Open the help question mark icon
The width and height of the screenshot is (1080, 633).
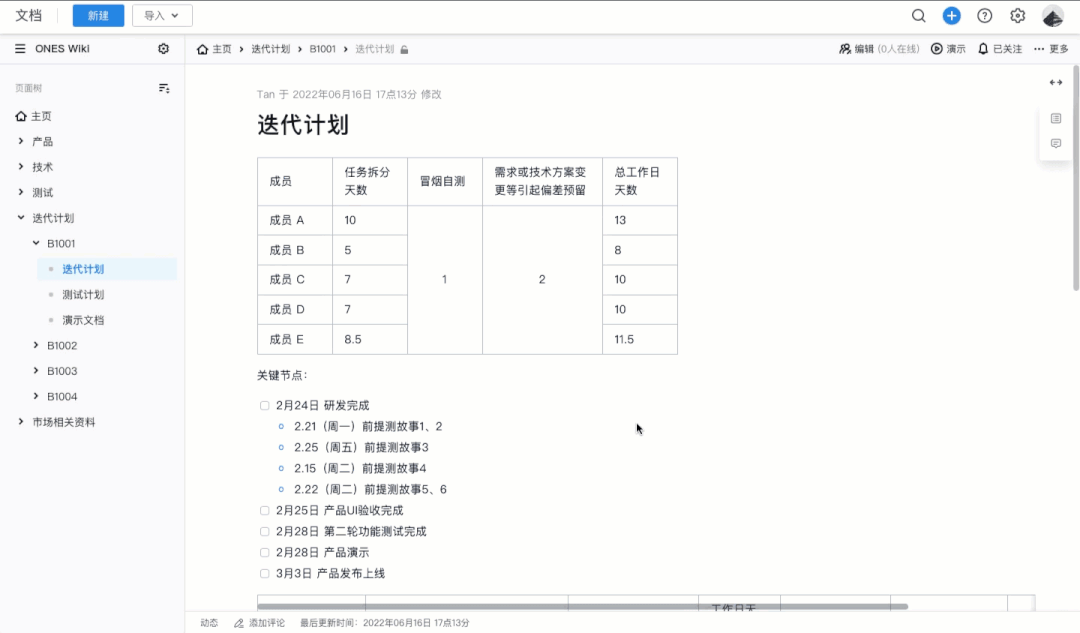pyautogui.click(x=984, y=16)
